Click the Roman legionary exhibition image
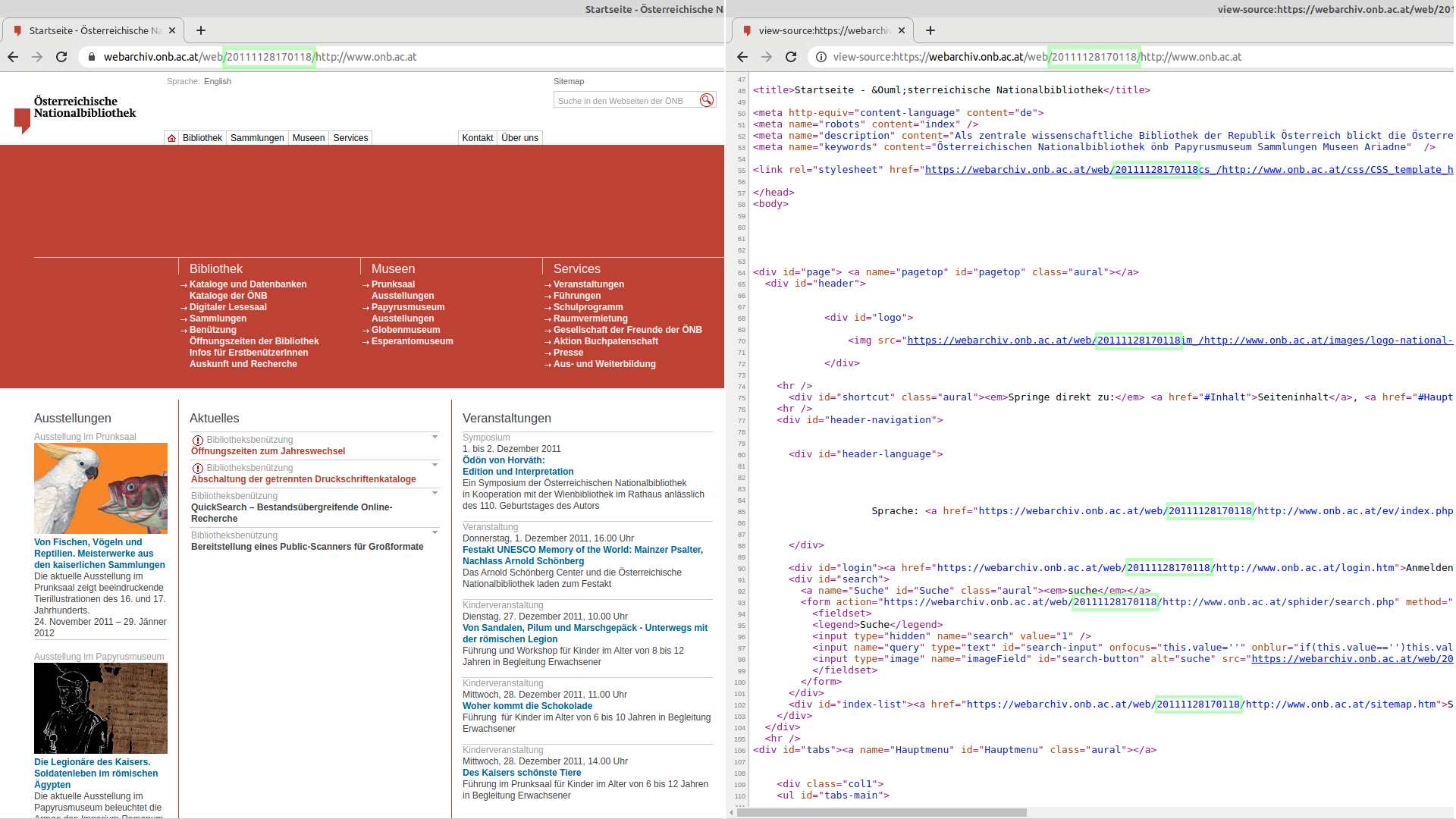1456x819 pixels. pos(101,708)
